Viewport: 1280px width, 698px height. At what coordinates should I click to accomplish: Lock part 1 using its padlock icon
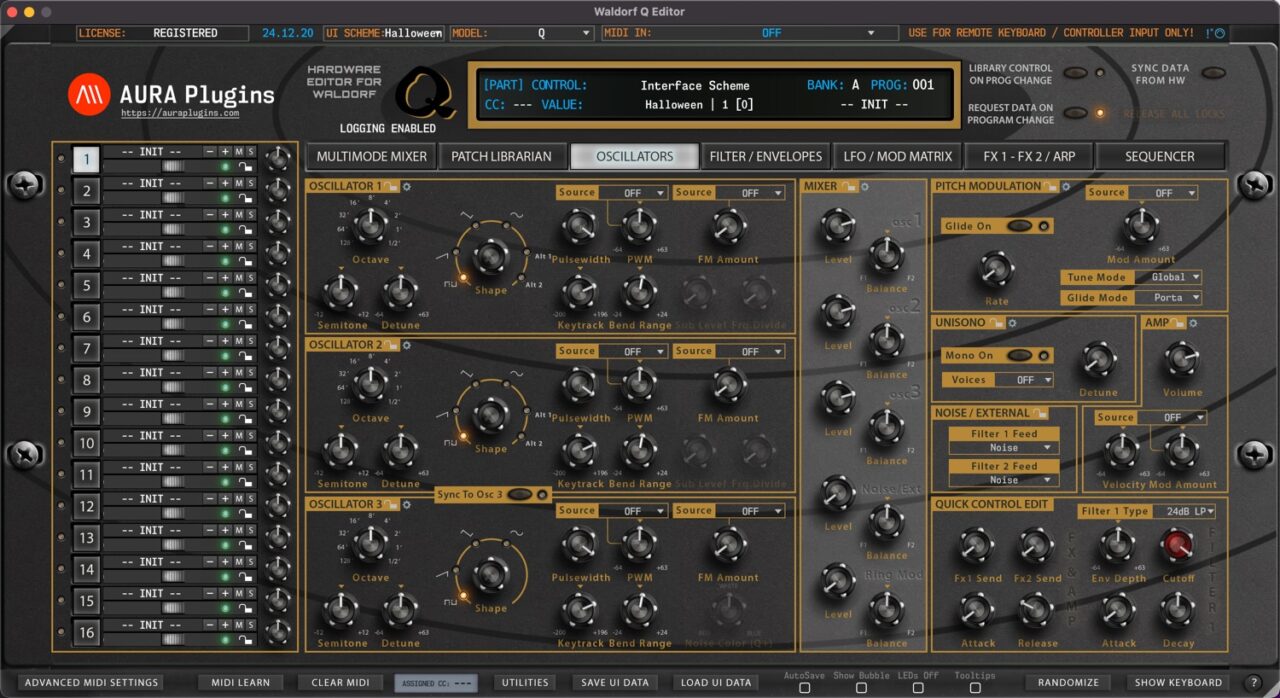pyautogui.click(x=246, y=166)
